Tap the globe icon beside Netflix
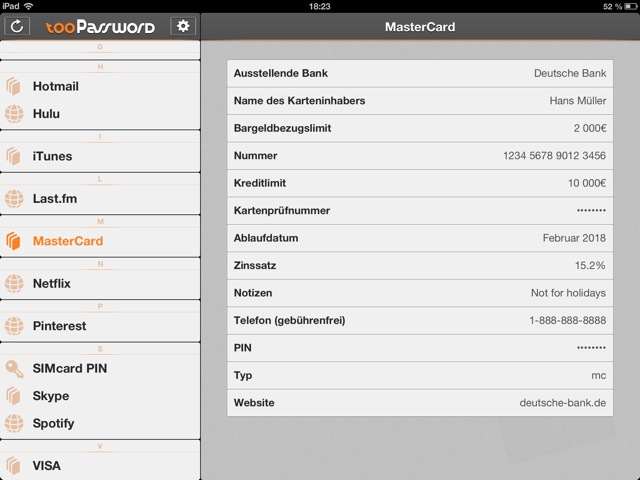The width and height of the screenshot is (640, 480). tap(14, 283)
